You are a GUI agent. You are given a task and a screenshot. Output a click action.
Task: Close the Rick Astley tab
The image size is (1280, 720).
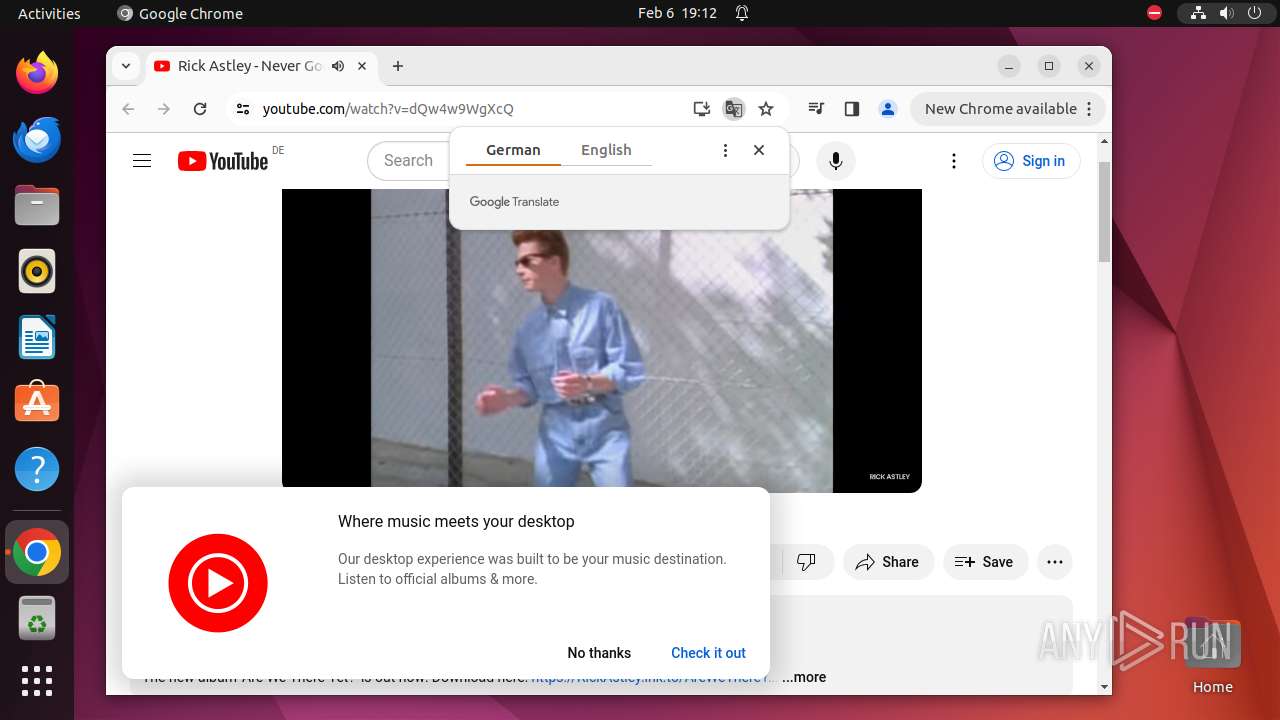(362, 66)
